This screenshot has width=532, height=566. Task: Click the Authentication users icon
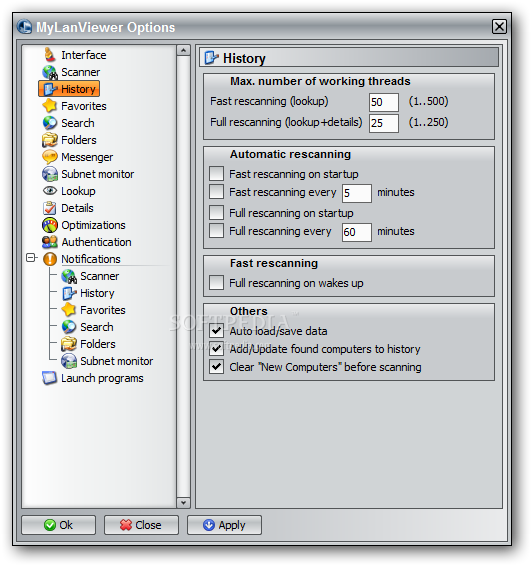(x=50, y=242)
